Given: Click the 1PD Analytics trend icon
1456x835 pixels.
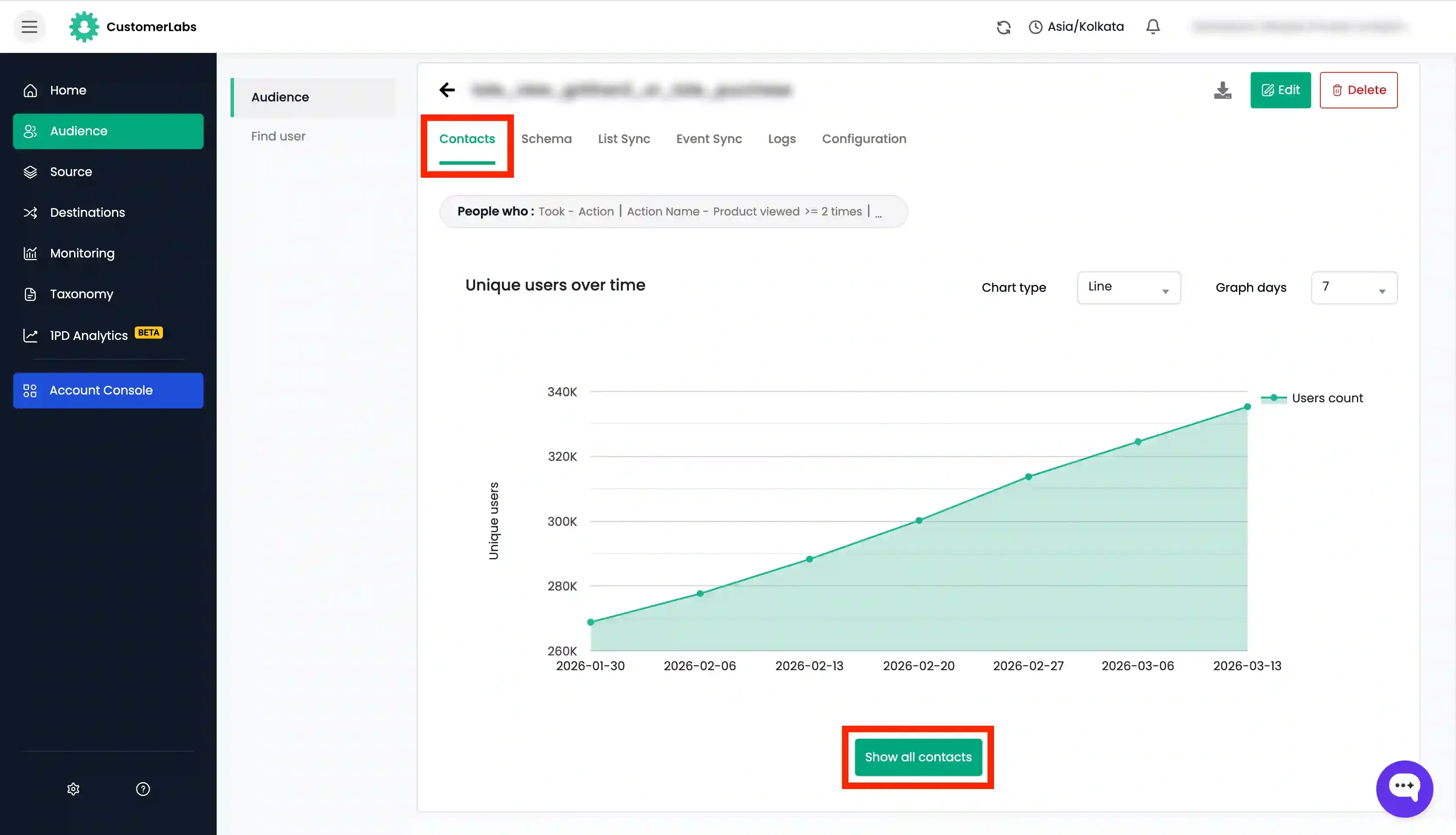Looking at the screenshot, I should pos(30,336).
